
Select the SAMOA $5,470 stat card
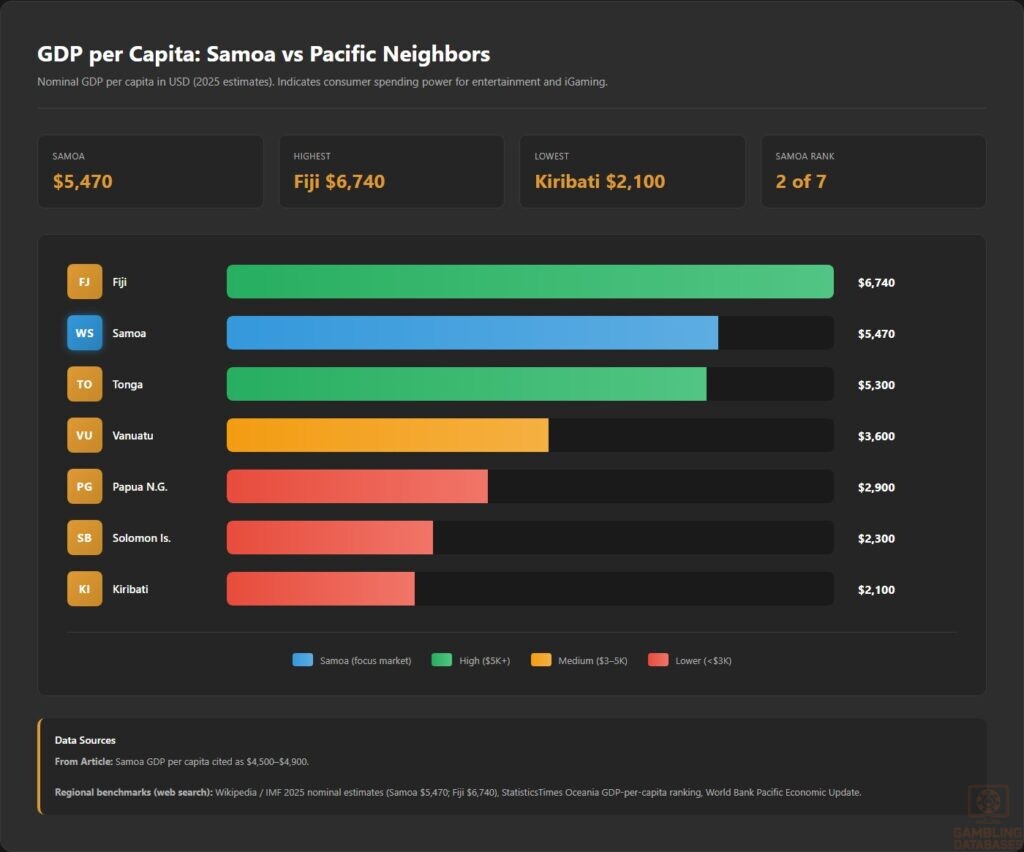150,172
